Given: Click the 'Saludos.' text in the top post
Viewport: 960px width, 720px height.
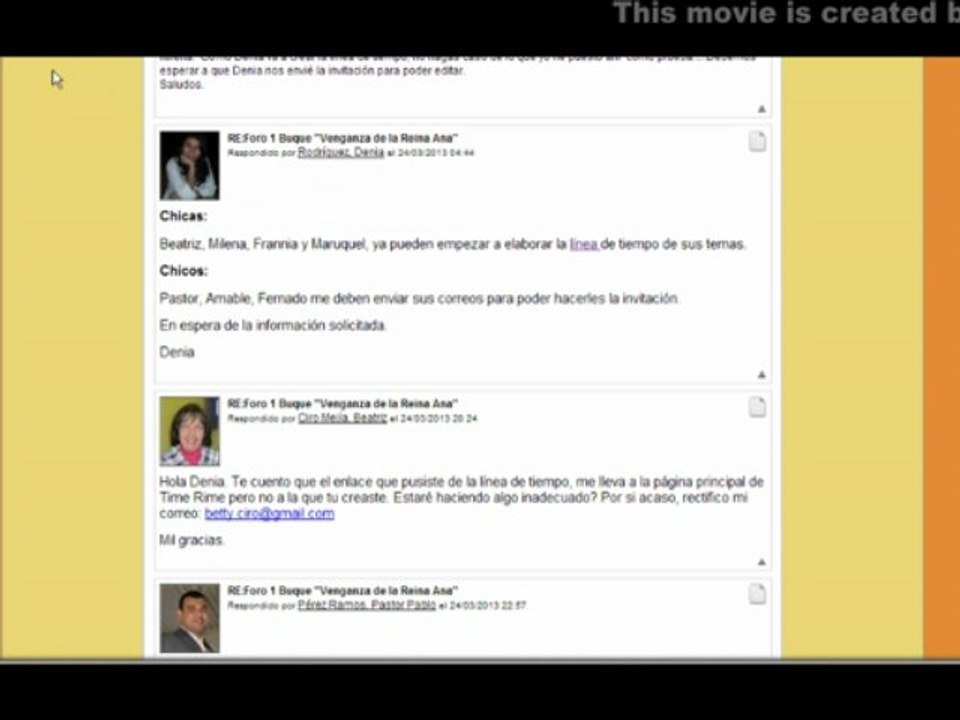Looking at the screenshot, I should pyautogui.click(x=181, y=84).
